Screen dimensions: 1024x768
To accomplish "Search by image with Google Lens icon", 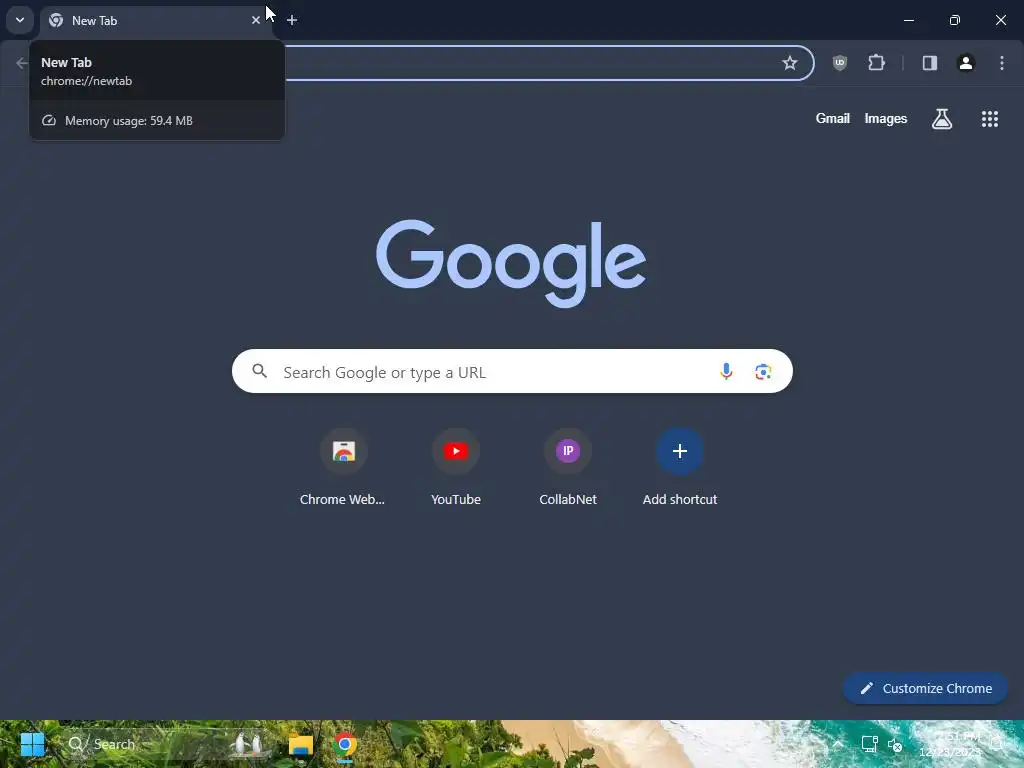I will tap(763, 372).
